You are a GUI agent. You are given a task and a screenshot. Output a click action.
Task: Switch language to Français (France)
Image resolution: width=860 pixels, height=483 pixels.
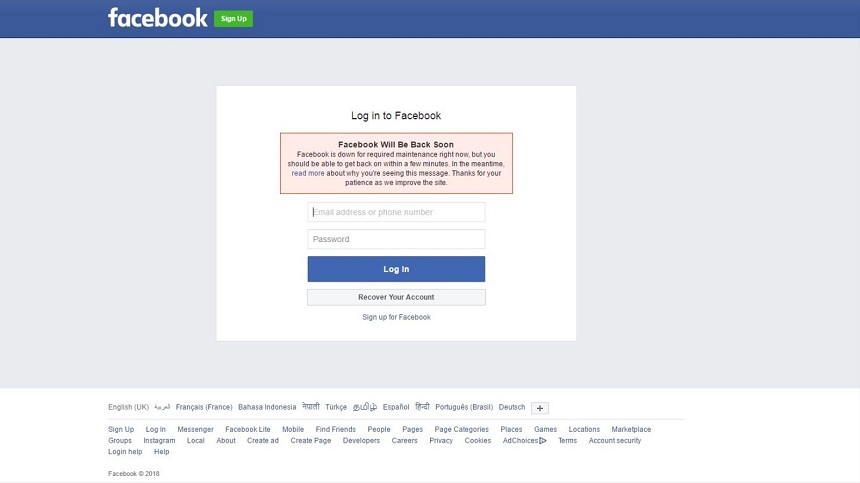point(204,407)
